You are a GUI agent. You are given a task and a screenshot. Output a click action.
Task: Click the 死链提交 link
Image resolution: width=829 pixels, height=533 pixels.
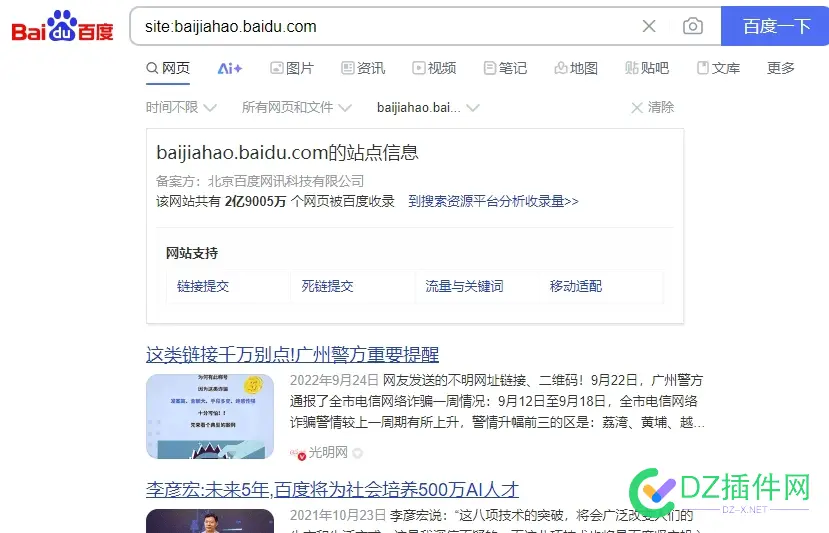(327, 287)
